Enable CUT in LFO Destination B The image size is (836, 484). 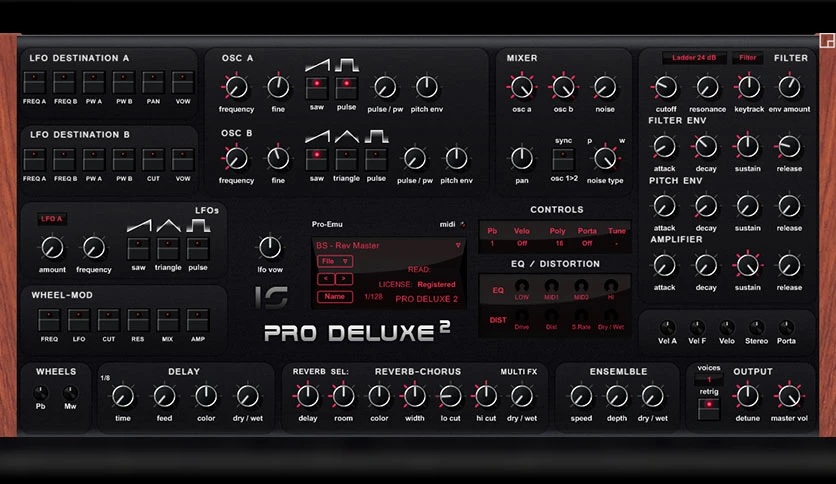[x=153, y=159]
